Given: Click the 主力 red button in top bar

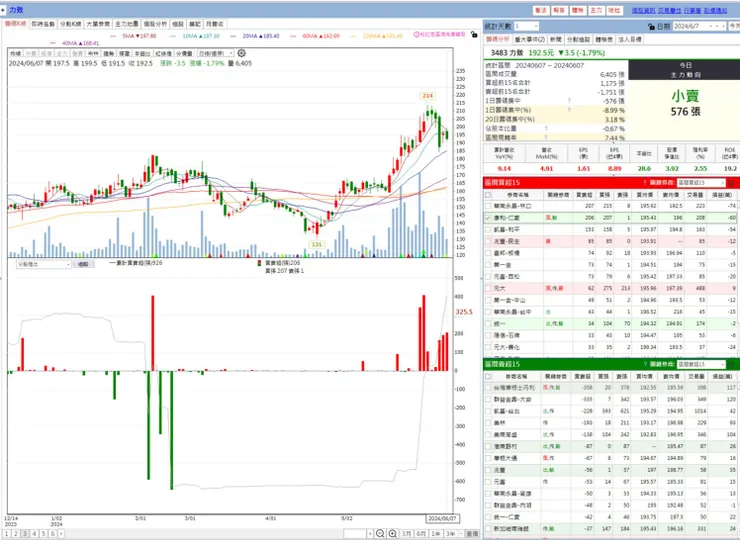Looking at the screenshot, I should 596,10.
